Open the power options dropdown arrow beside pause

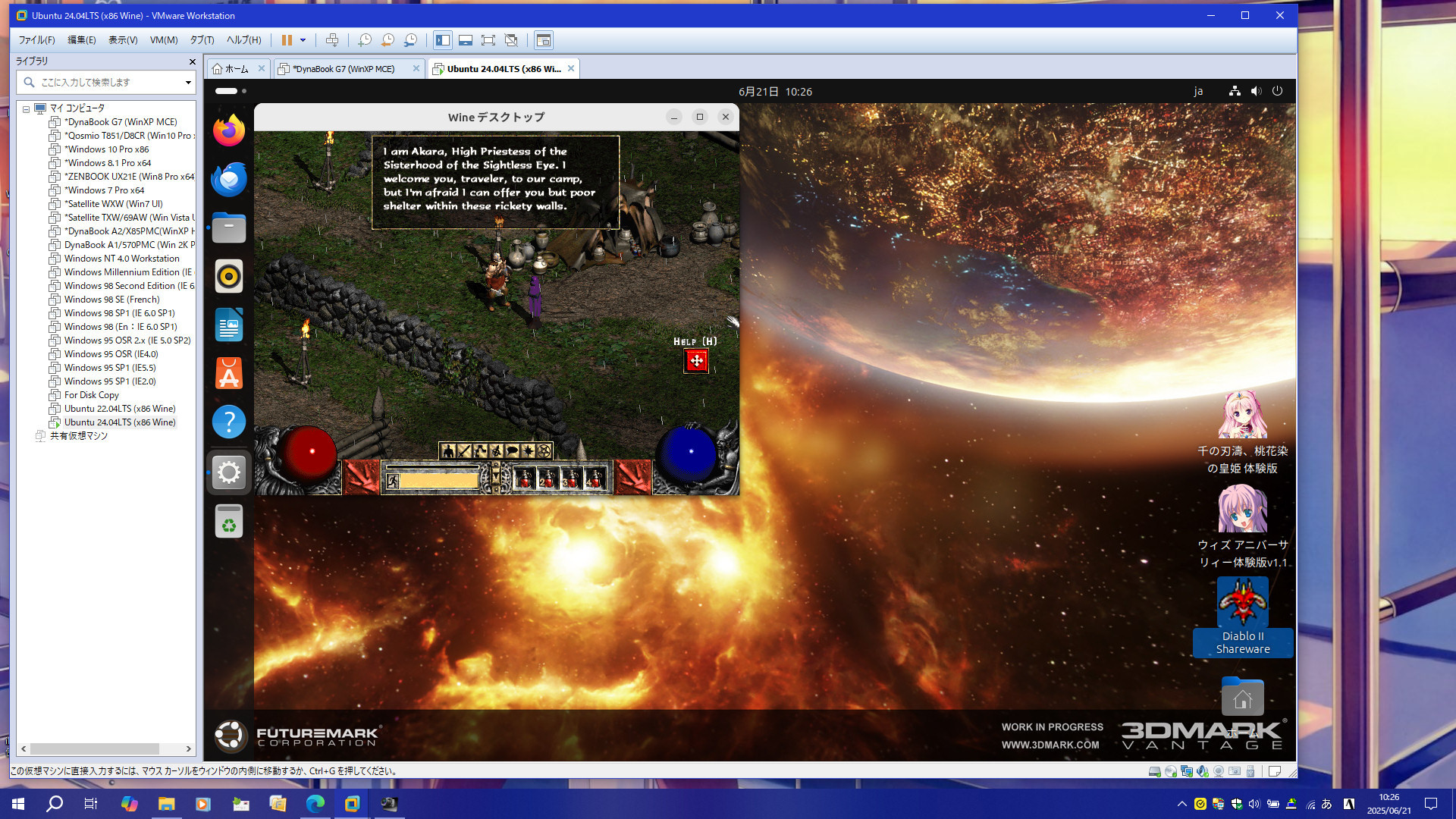click(303, 40)
